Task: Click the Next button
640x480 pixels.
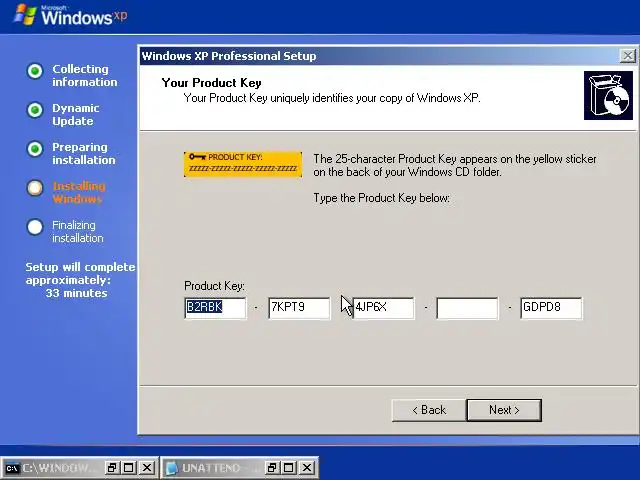Action: tap(504, 410)
